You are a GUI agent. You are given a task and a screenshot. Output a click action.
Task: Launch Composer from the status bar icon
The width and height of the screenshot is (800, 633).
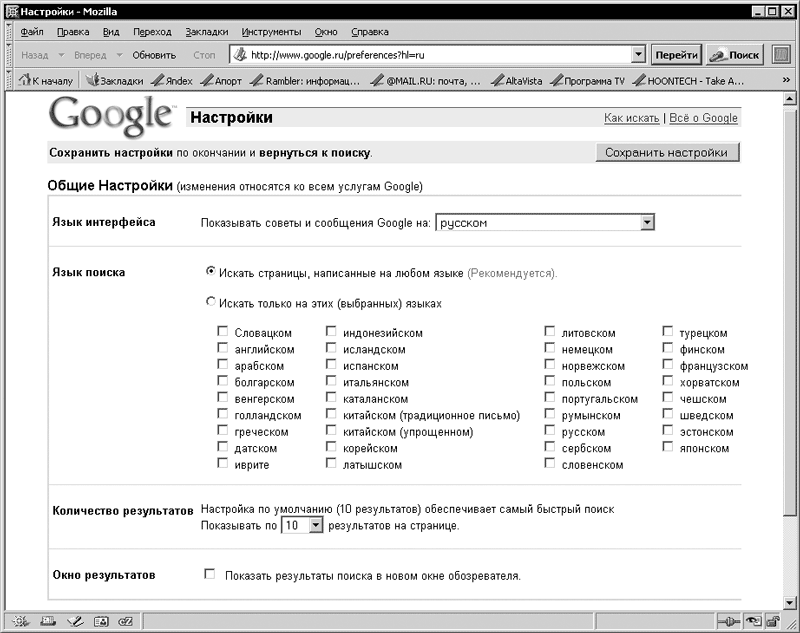tap(73, 622)
